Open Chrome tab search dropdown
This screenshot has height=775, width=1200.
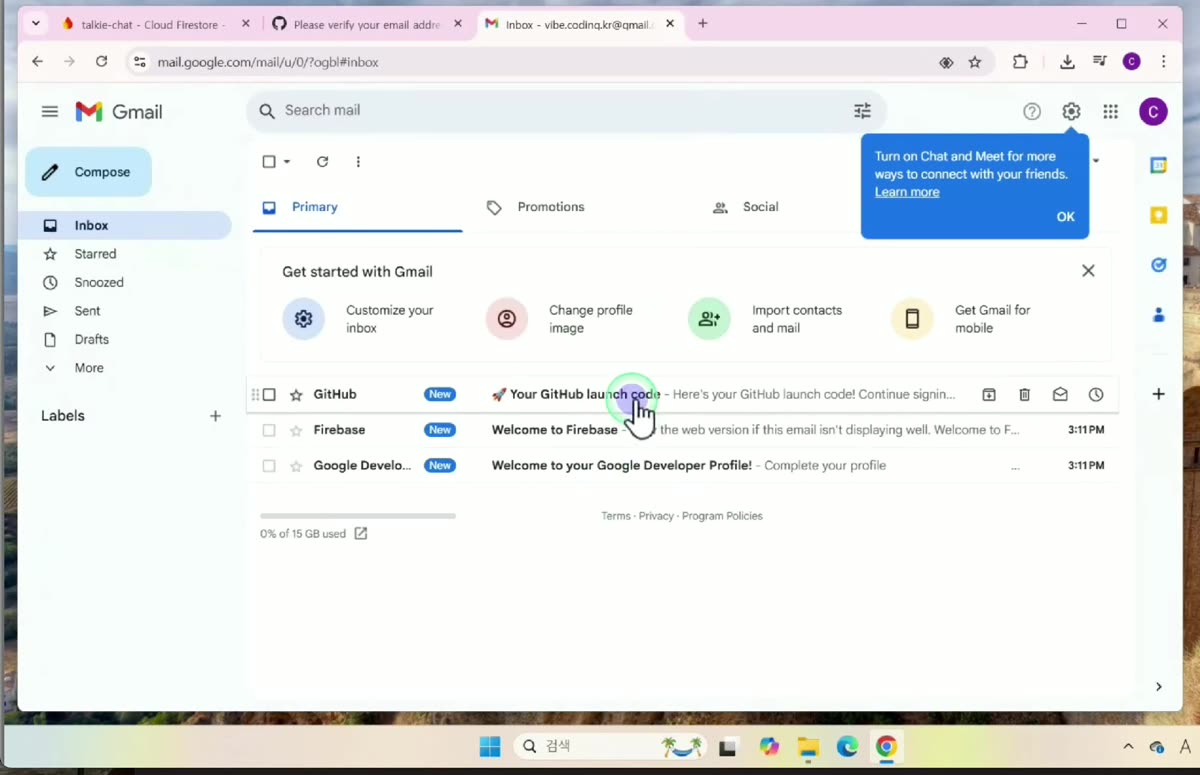(x=36, y=23)
